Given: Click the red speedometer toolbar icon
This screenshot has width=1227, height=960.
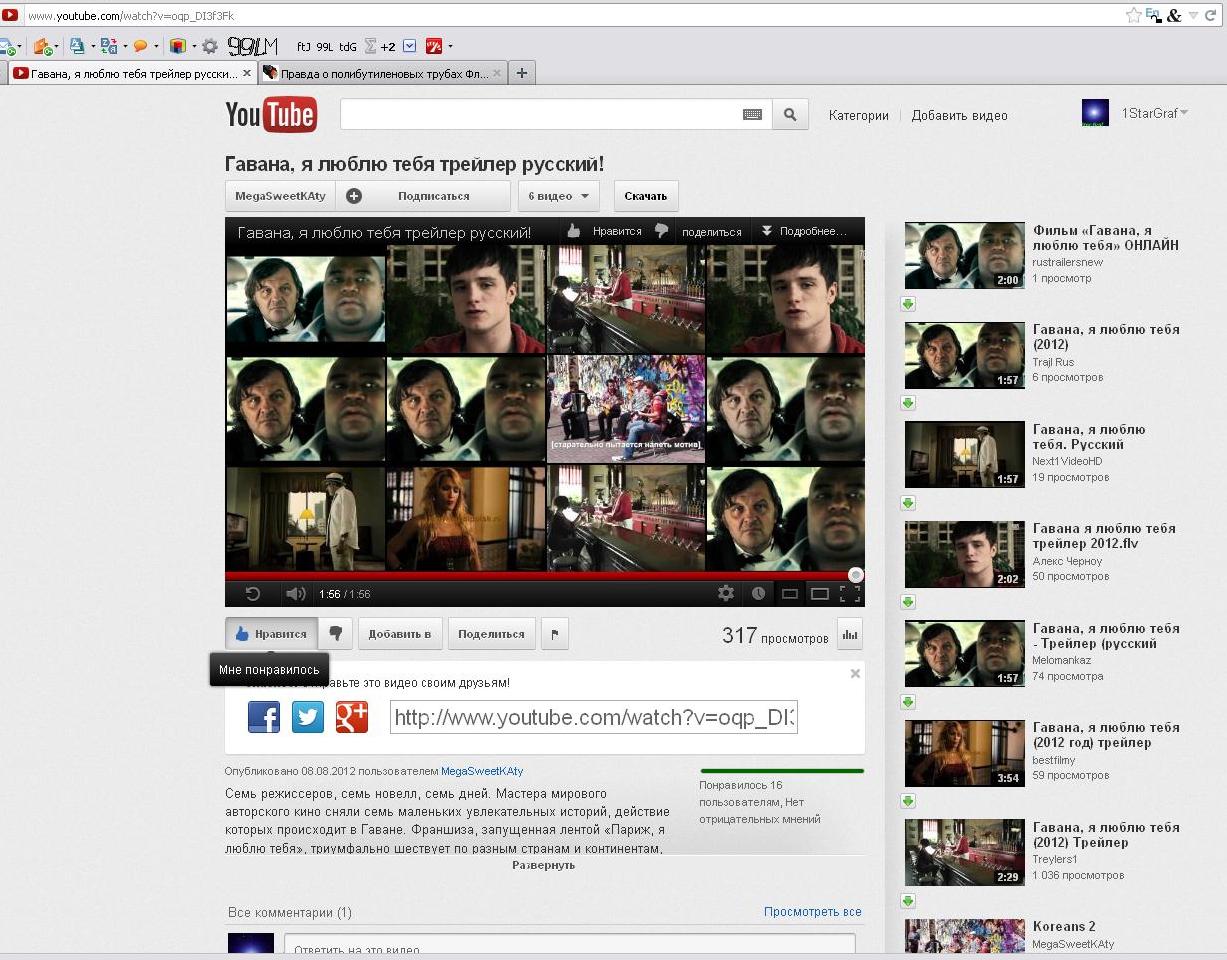Looking at the screenshot, I should [434, 46].
